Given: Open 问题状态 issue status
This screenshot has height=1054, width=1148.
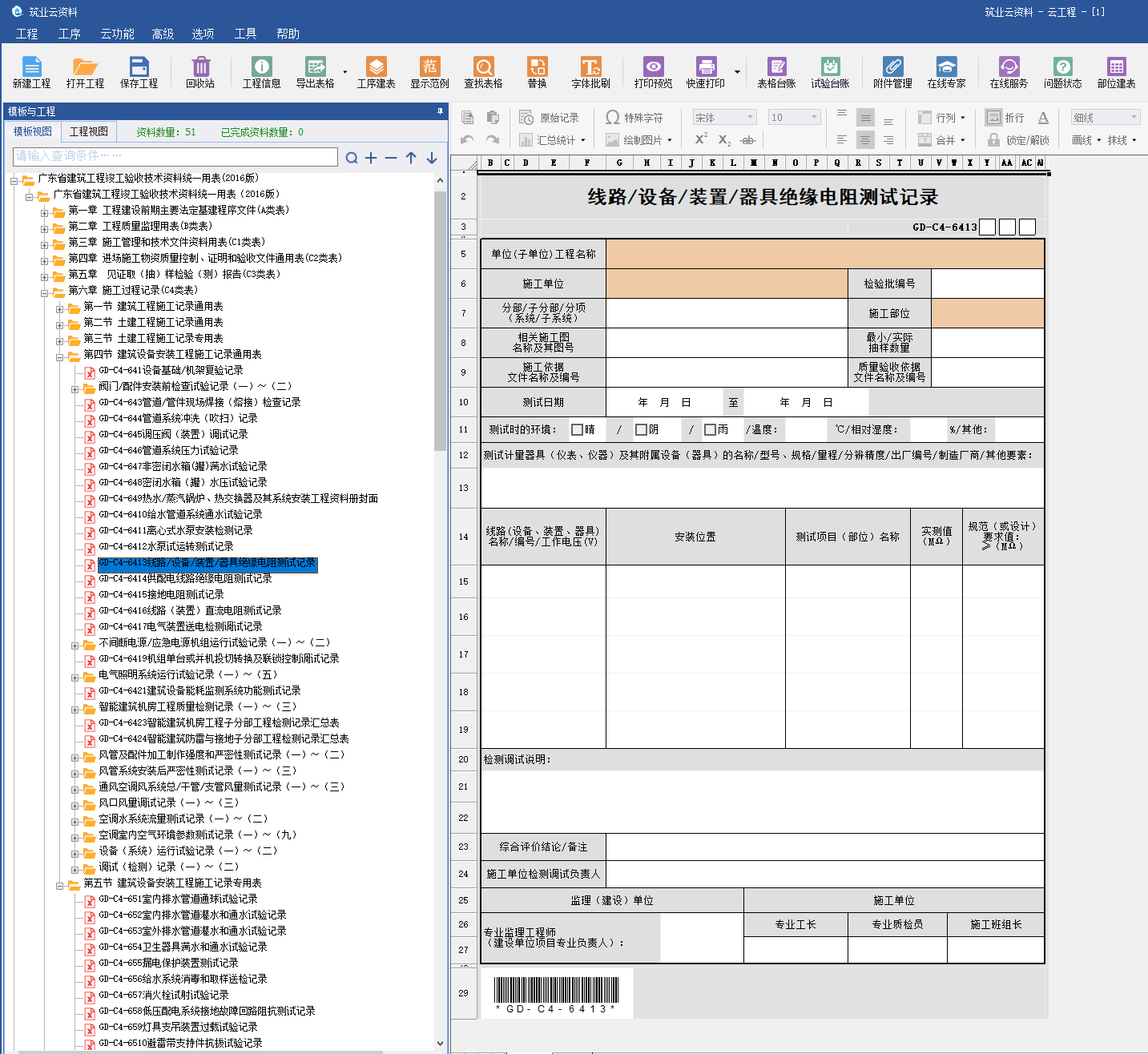Looking at the screenshot, I should tap(1062, 72).
